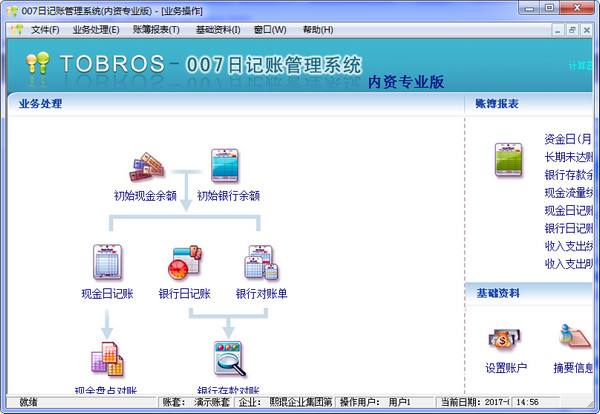Click the 初始银行余额 label link
Viewport: 600px width, 414px height.
(228, 196)
